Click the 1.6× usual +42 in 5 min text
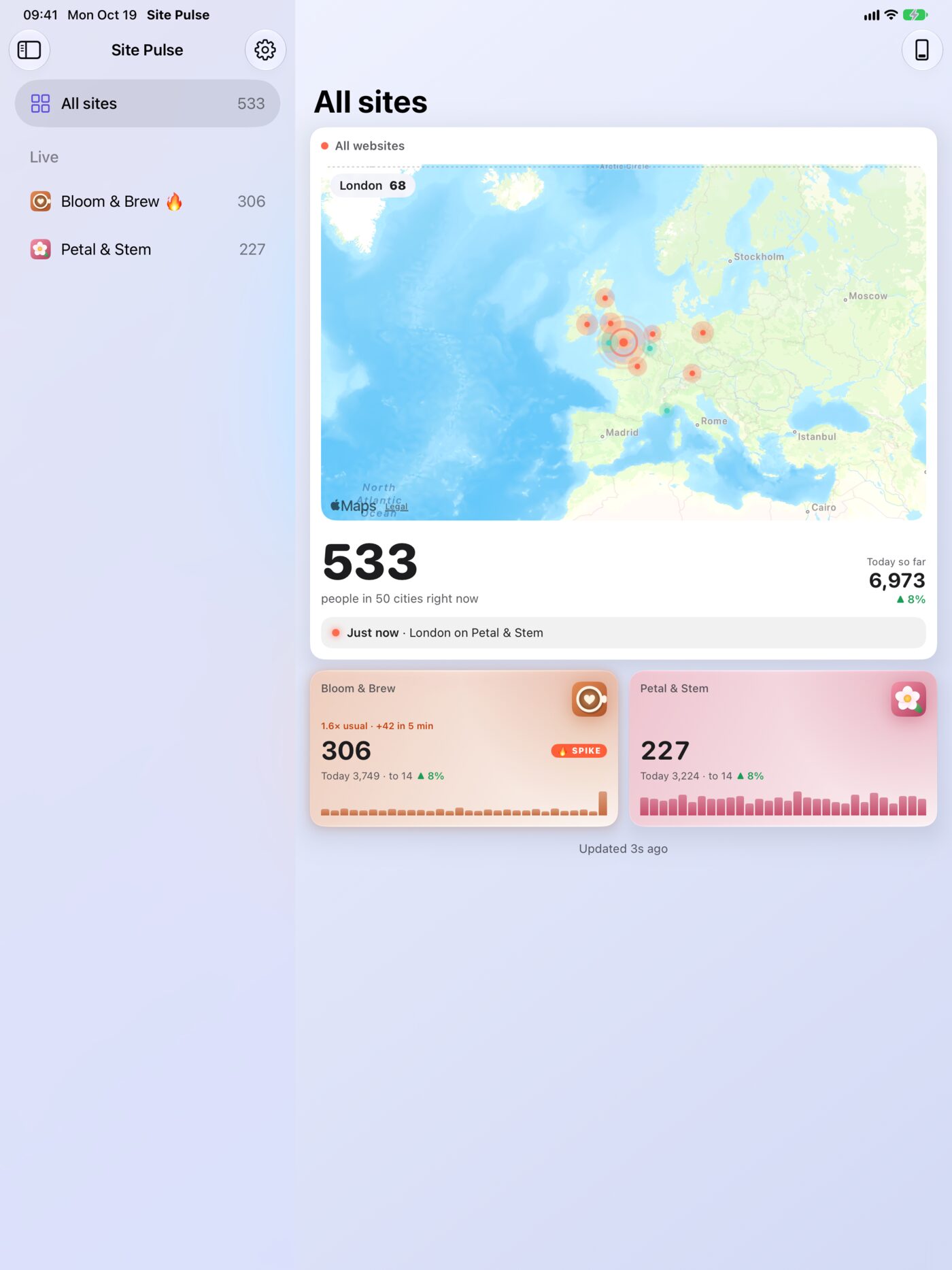 [x=377, y=726]
